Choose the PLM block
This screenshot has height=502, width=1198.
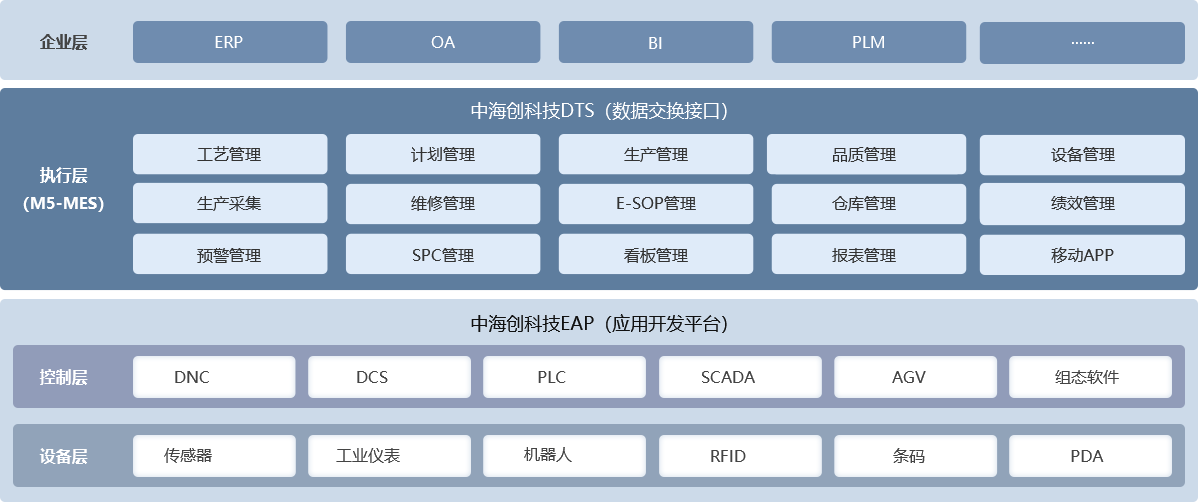[x=869, y=42]
